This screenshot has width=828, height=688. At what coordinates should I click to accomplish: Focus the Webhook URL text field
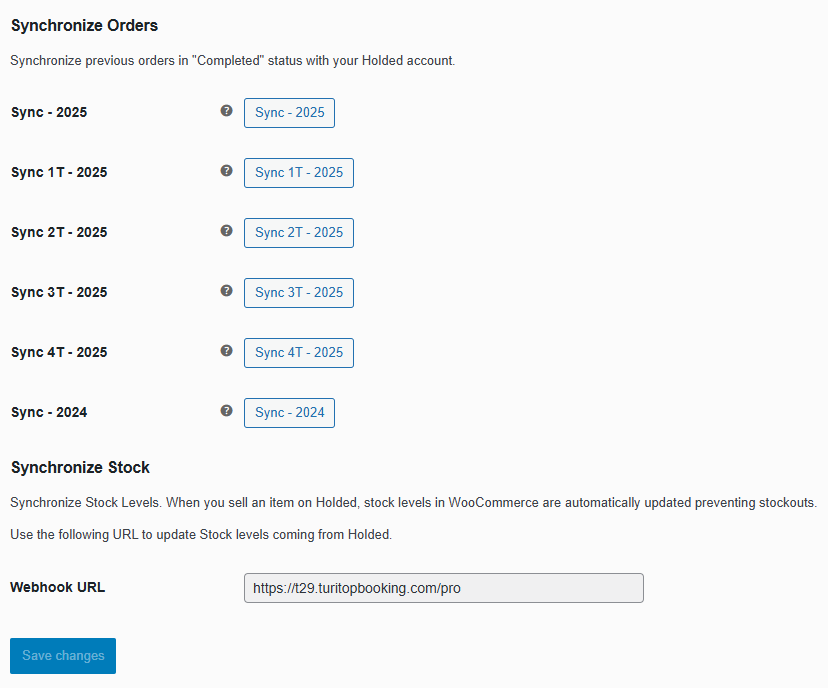point(443,588)
